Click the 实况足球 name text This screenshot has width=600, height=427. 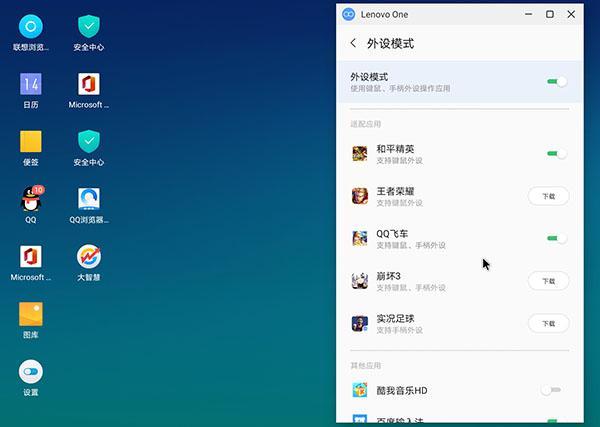point(395,318)
